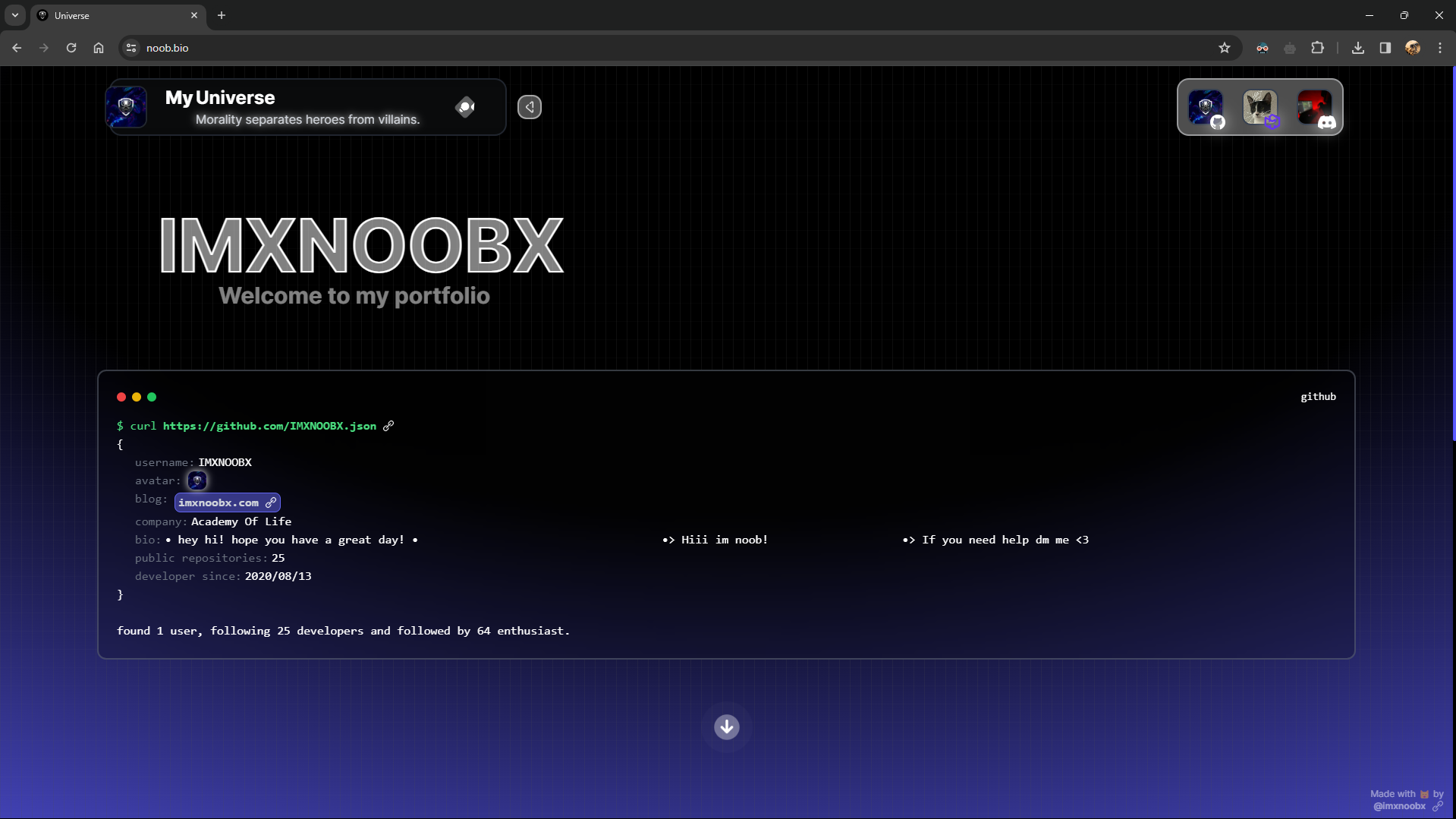Toggle the browser side panel
This screenshot has width=1456, height=819.
pyautogui.click(x=1385, y=48)
